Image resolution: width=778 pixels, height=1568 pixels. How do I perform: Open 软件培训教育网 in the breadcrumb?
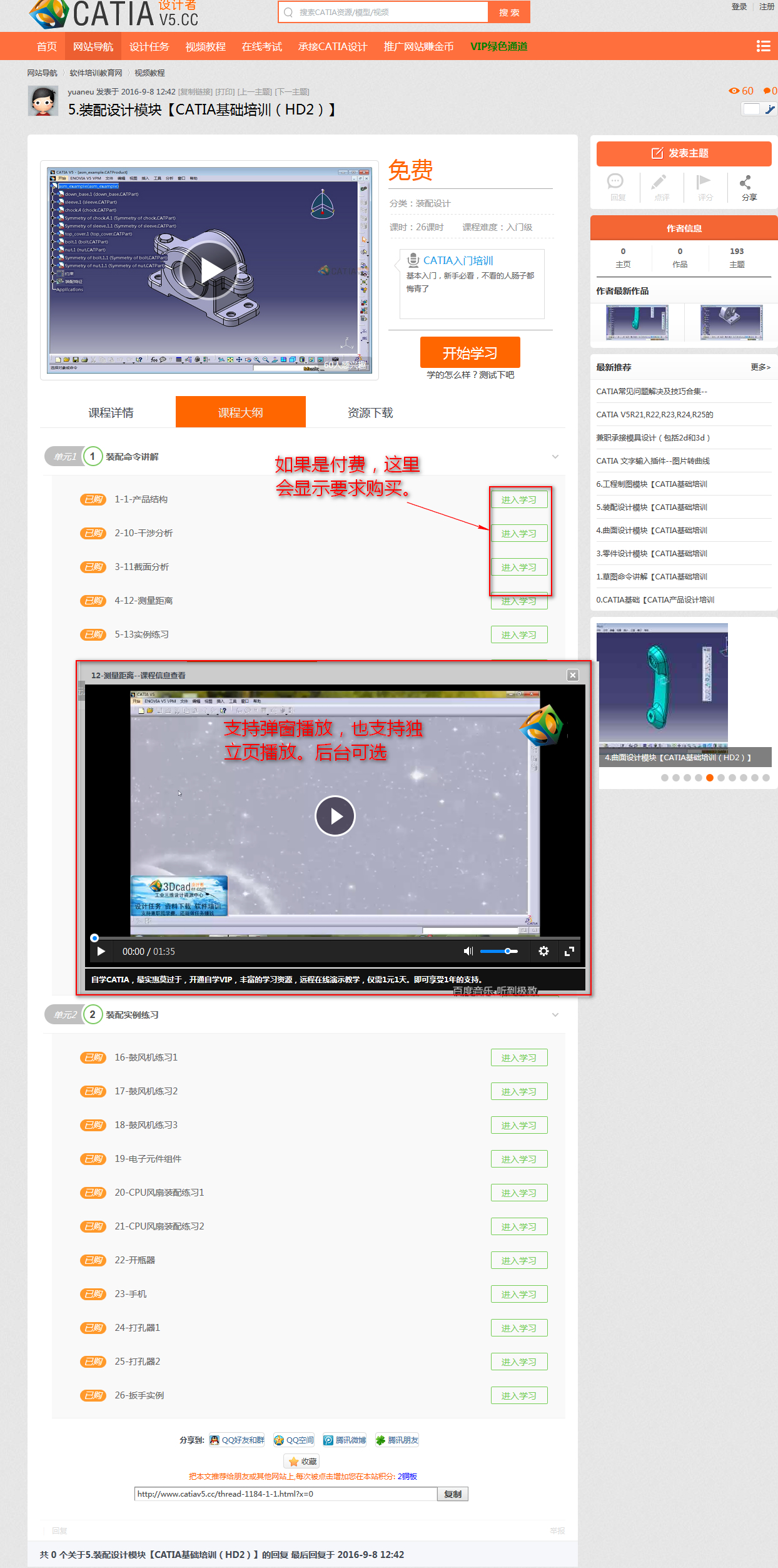click(x=96, y=73)
